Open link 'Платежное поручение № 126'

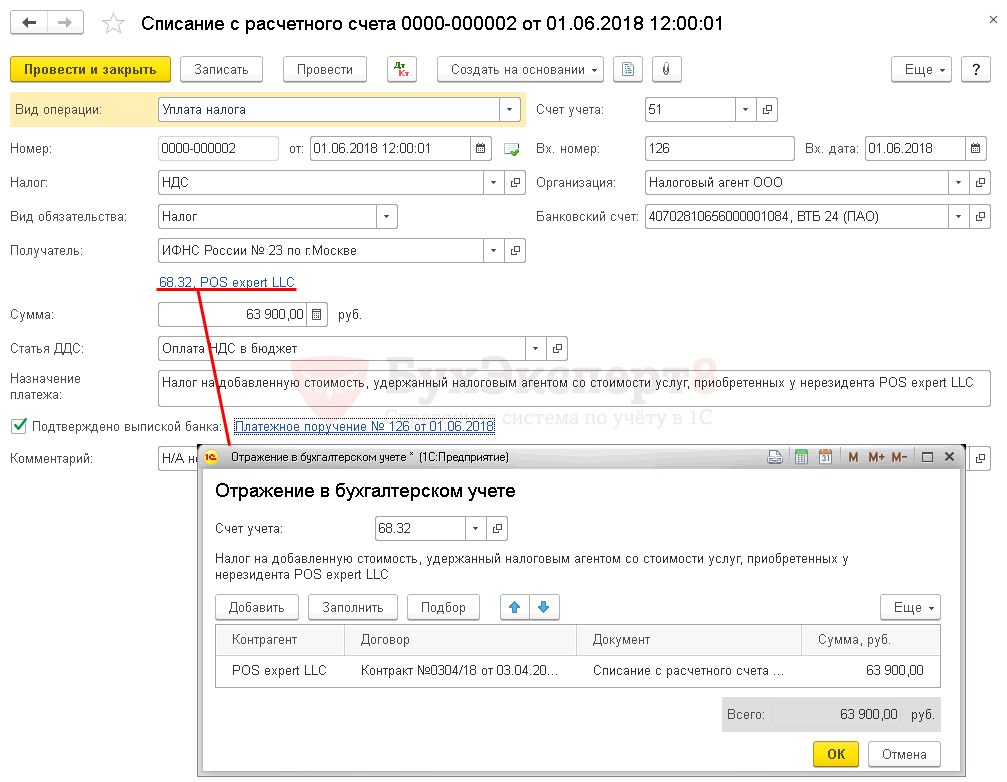coord(364,427)
